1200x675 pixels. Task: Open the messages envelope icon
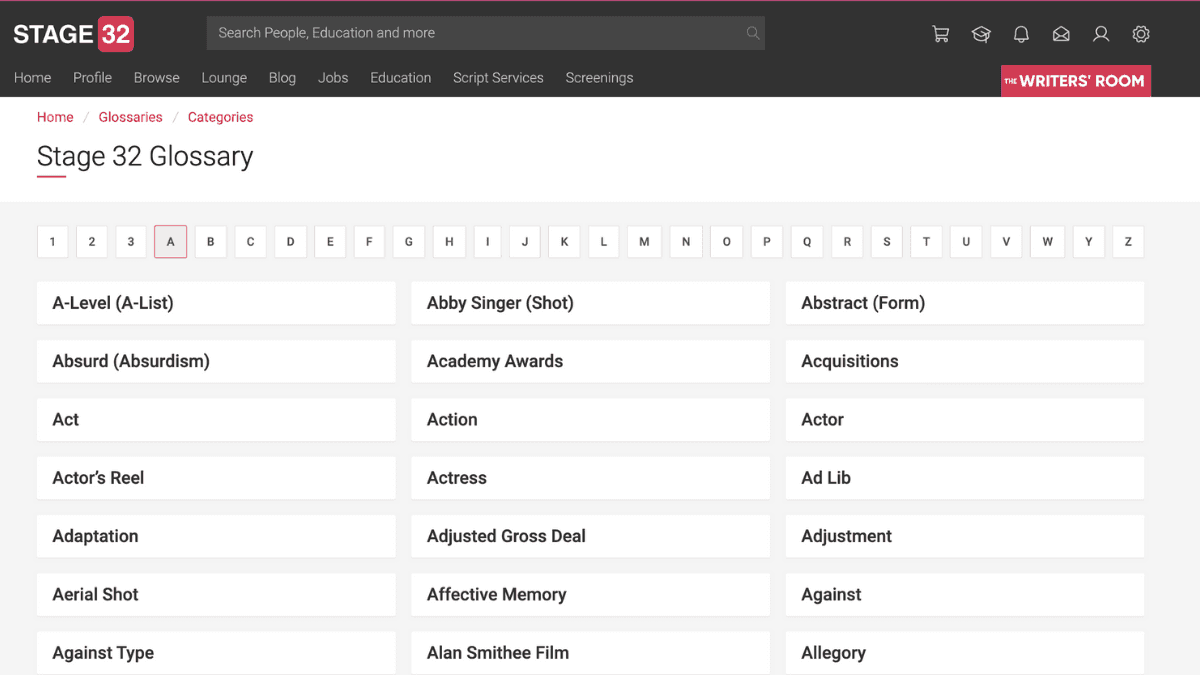[x=1061, y=34]
